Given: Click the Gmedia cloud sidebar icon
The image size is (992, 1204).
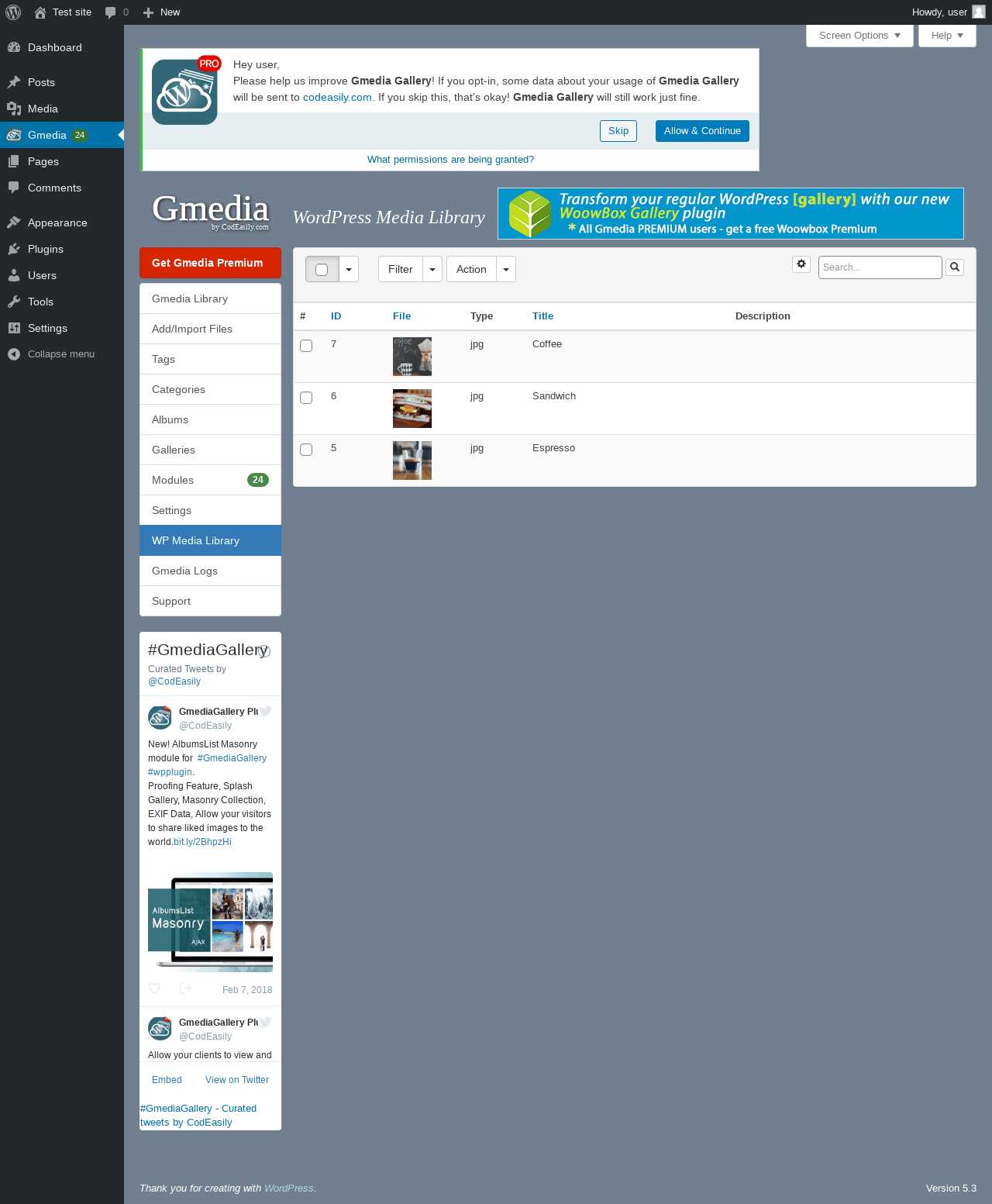Looking at the screenshot, I should pyautogui.click(x=14, y=135).
